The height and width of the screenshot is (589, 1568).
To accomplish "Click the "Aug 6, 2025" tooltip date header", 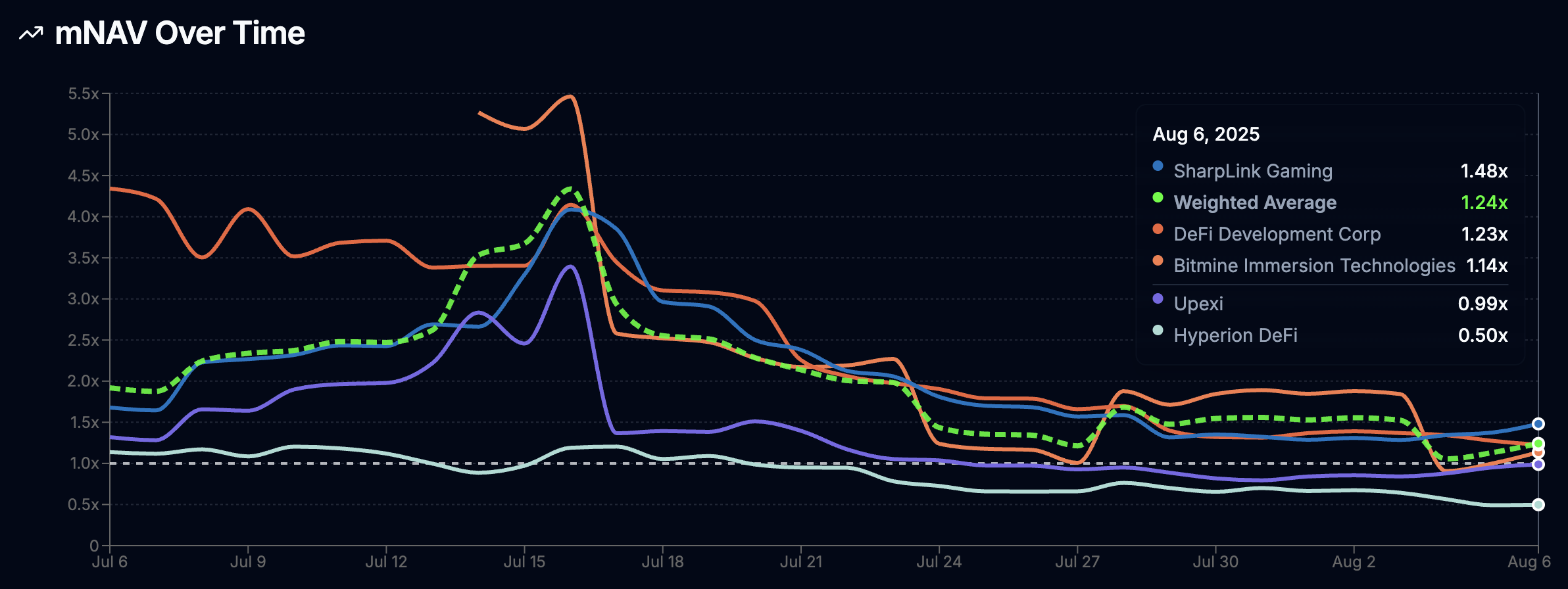I will point(1206,134).
